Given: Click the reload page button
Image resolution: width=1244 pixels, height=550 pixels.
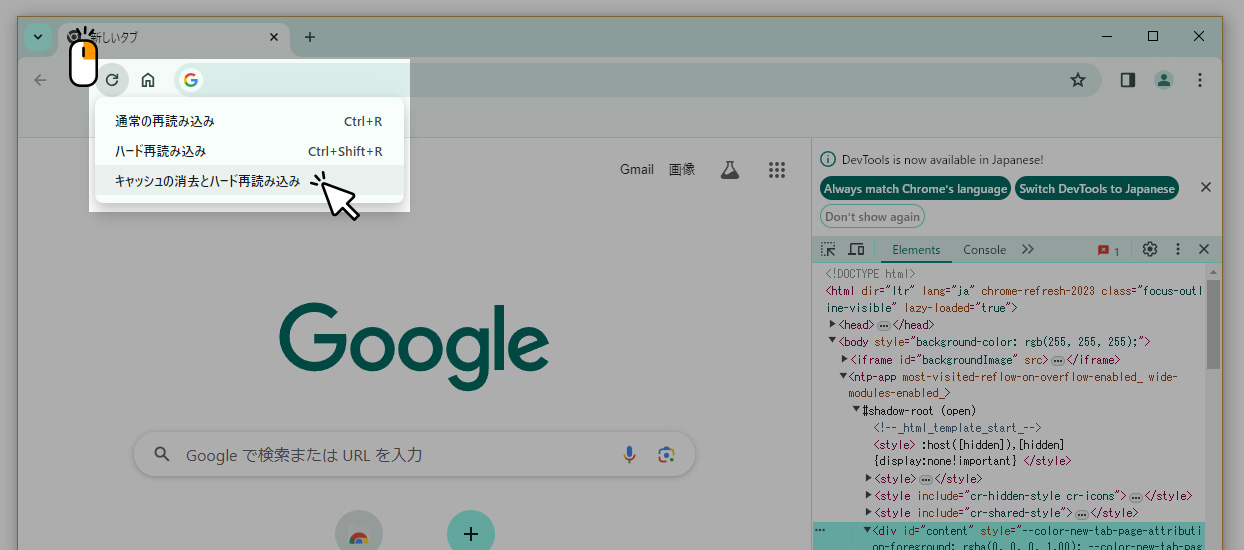Looking at the screenshot, I should [x=112, y=80].
